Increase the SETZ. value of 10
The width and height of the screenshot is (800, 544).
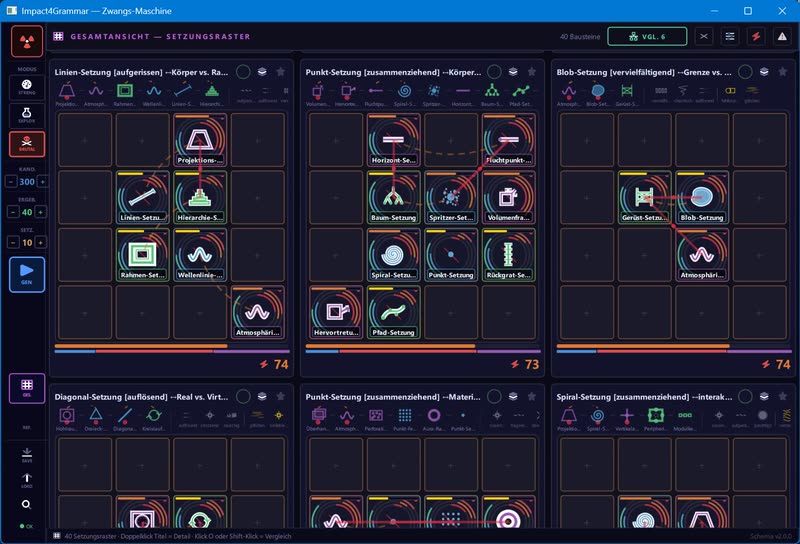[40, 242]
